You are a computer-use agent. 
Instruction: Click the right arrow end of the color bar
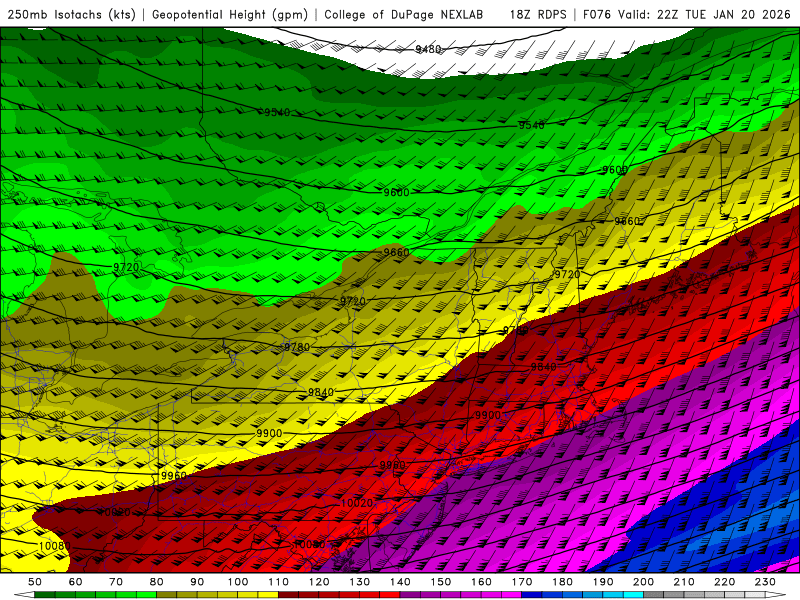coord(776,594)
